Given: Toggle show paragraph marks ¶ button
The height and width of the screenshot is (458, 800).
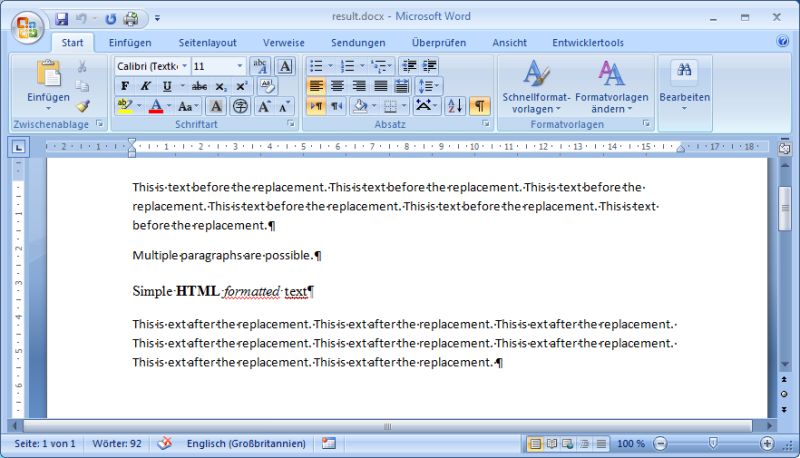Looking at the screenshot, I should [479, 106].
